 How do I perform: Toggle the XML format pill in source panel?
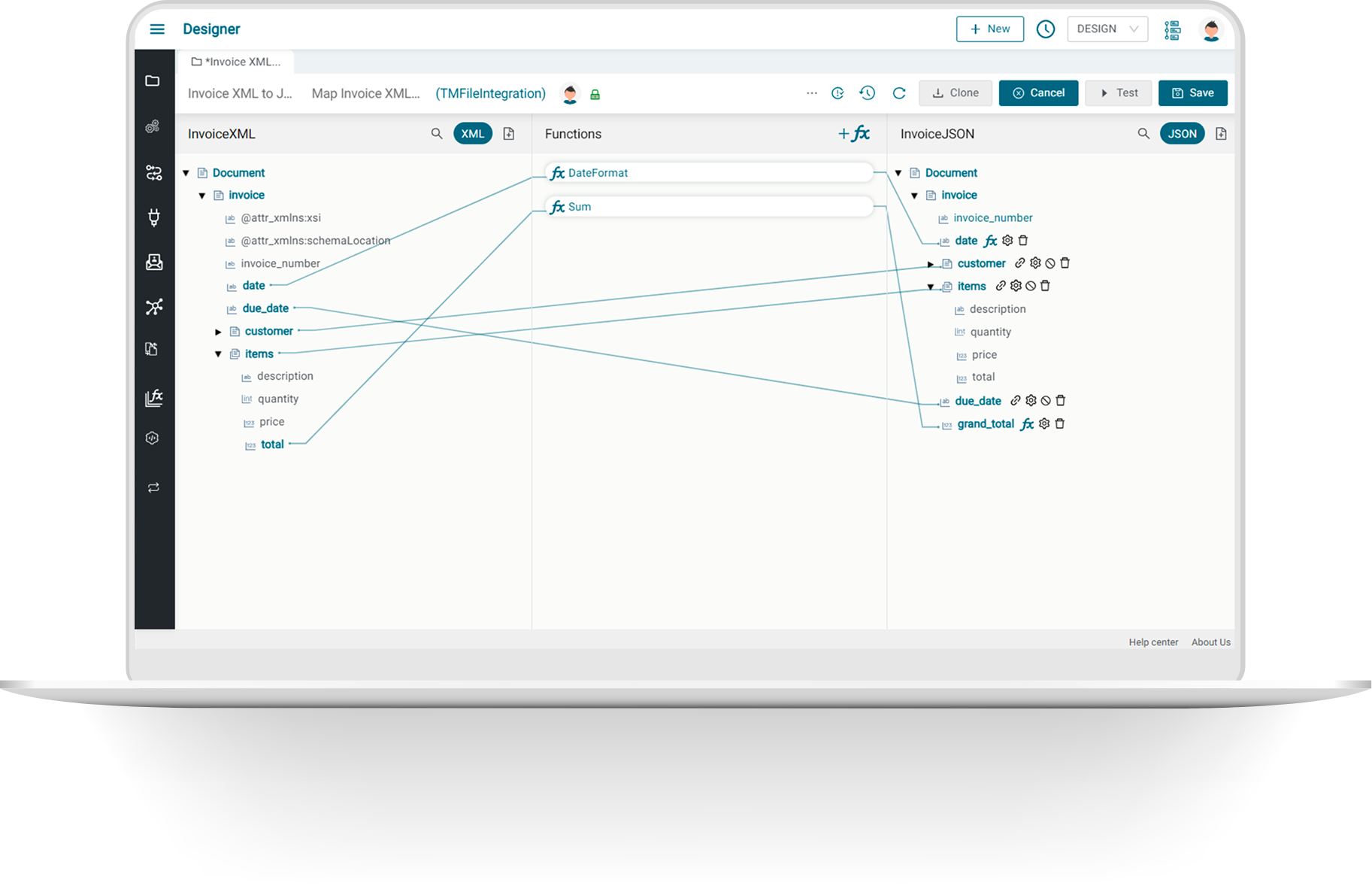[x=473, y=134]
